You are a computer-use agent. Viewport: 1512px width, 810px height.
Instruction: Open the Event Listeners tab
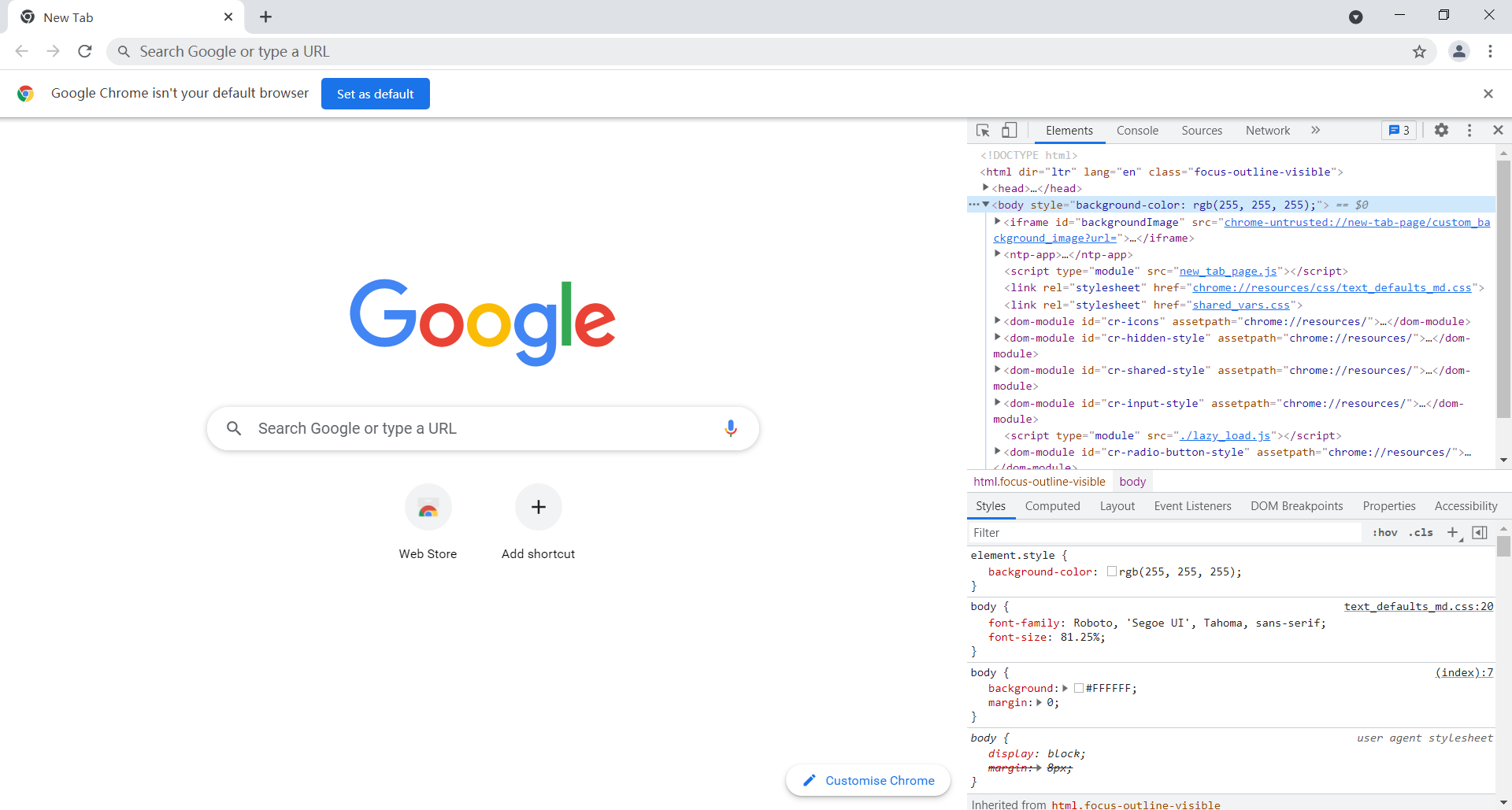click(x=1192, y=506)
